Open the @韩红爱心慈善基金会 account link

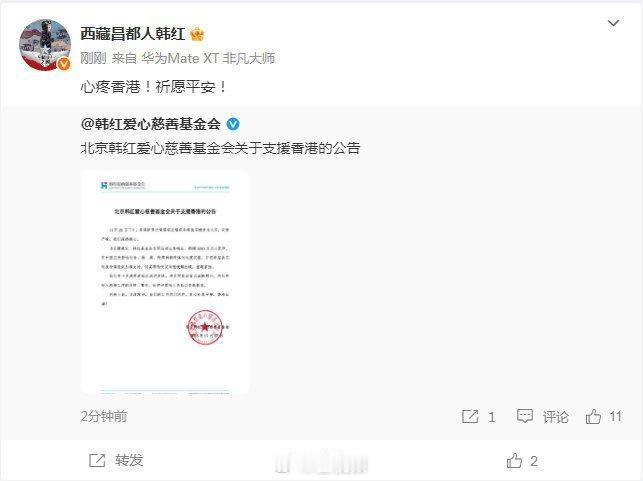coord(151,124)
